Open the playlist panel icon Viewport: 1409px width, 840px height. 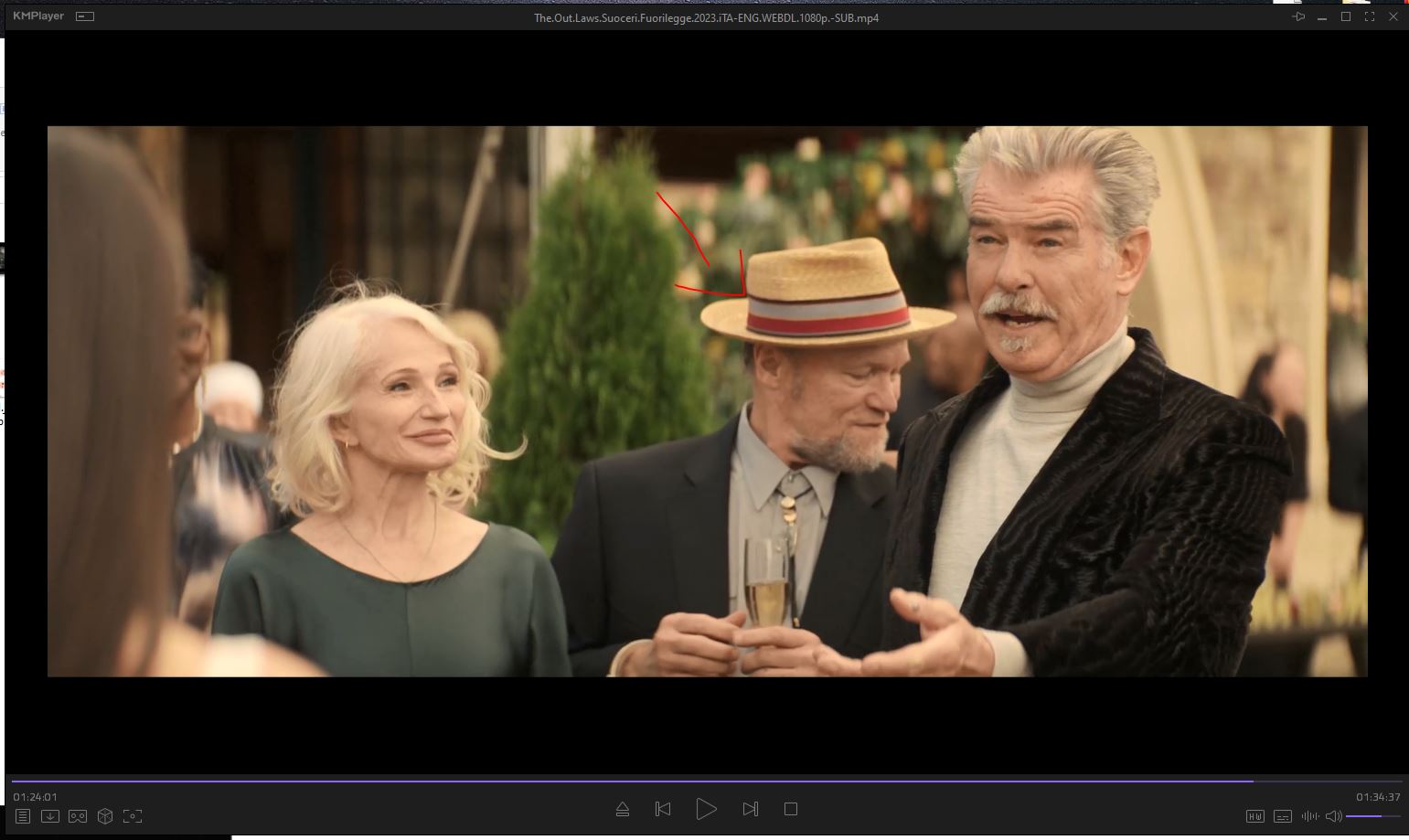(x=23, y=816)
